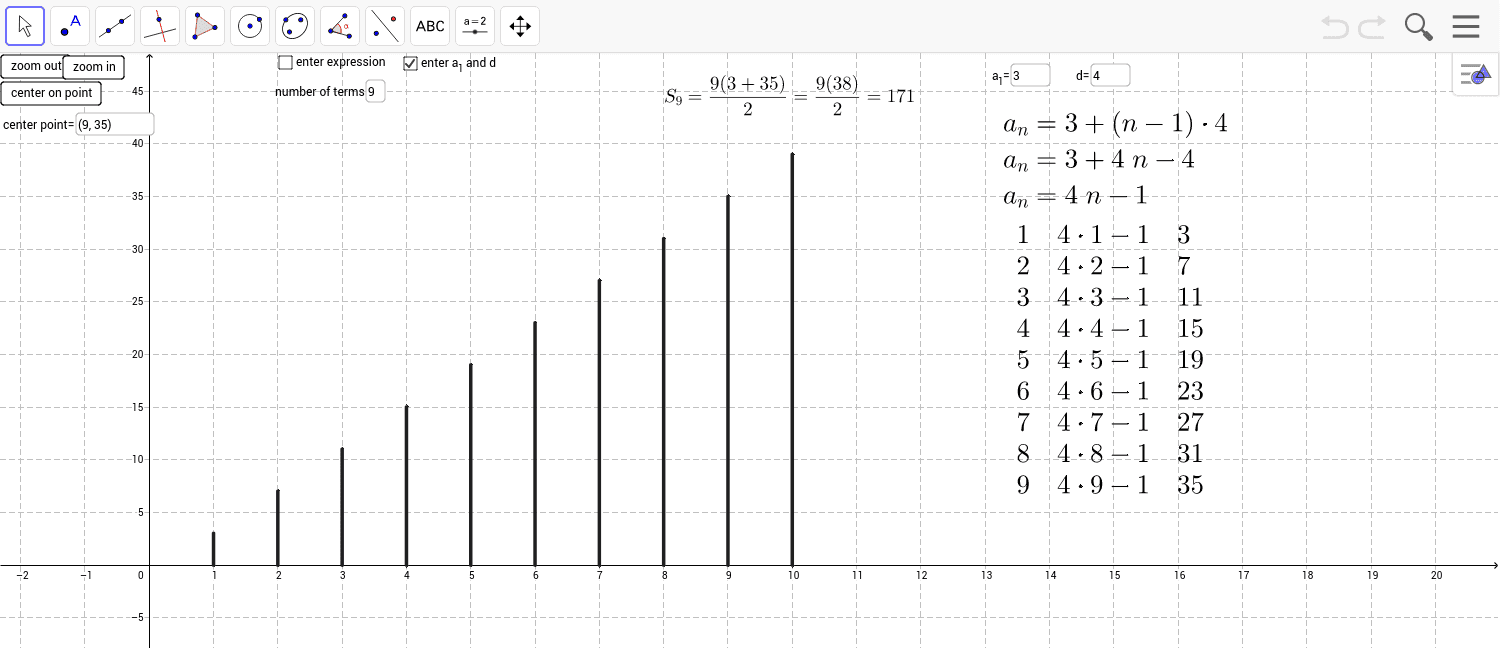Viewport: 1500px width, 650px height.
Task: Click the bar at x equals 10
Action: (792, 360)
